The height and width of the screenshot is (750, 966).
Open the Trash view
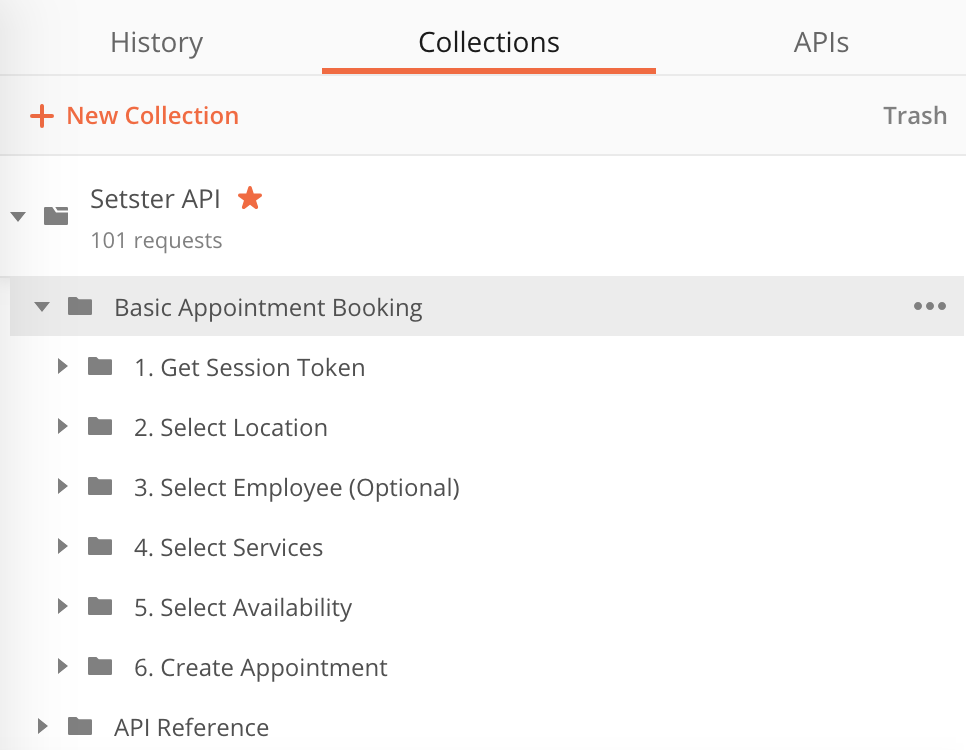click(x=914, y=115)
